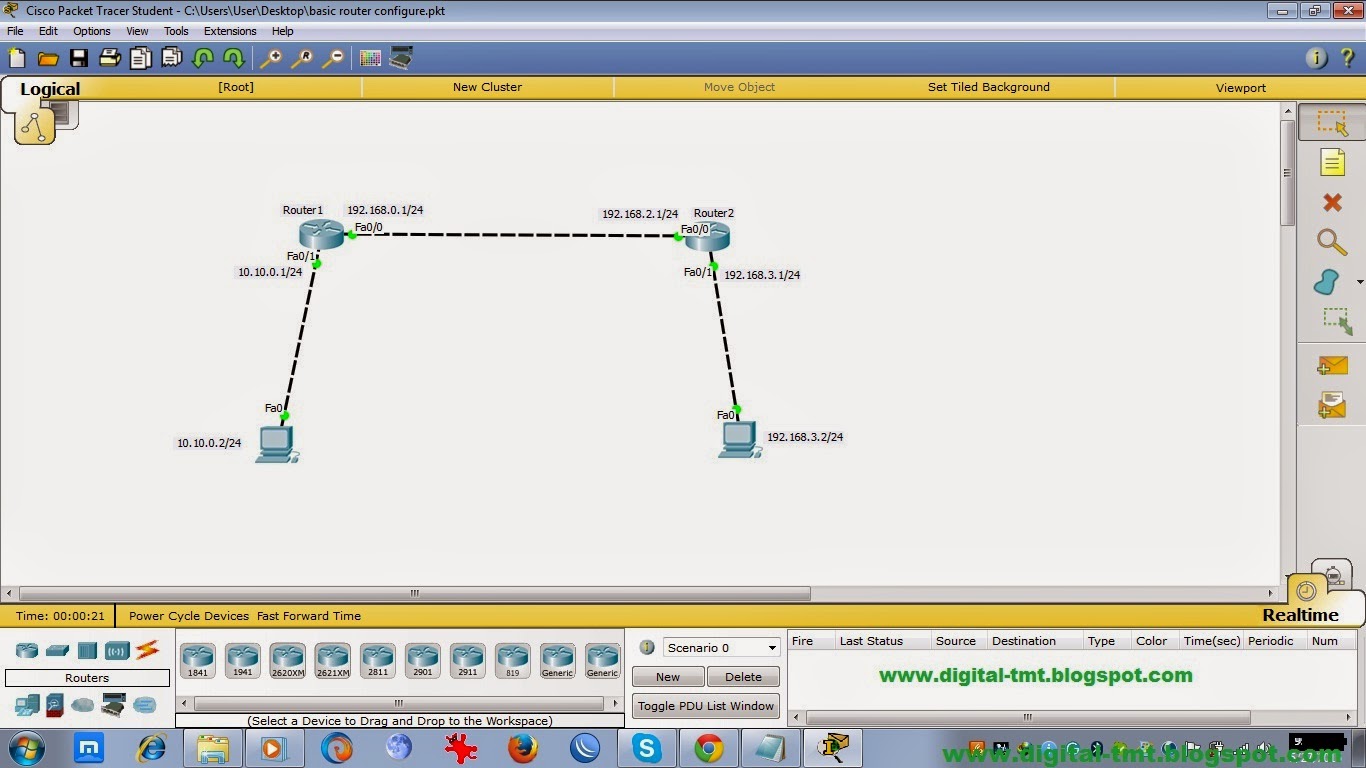Viewport: 1366px width, 768px height.
Task: Click Fast Forward Time
Action: click(309, 616)
